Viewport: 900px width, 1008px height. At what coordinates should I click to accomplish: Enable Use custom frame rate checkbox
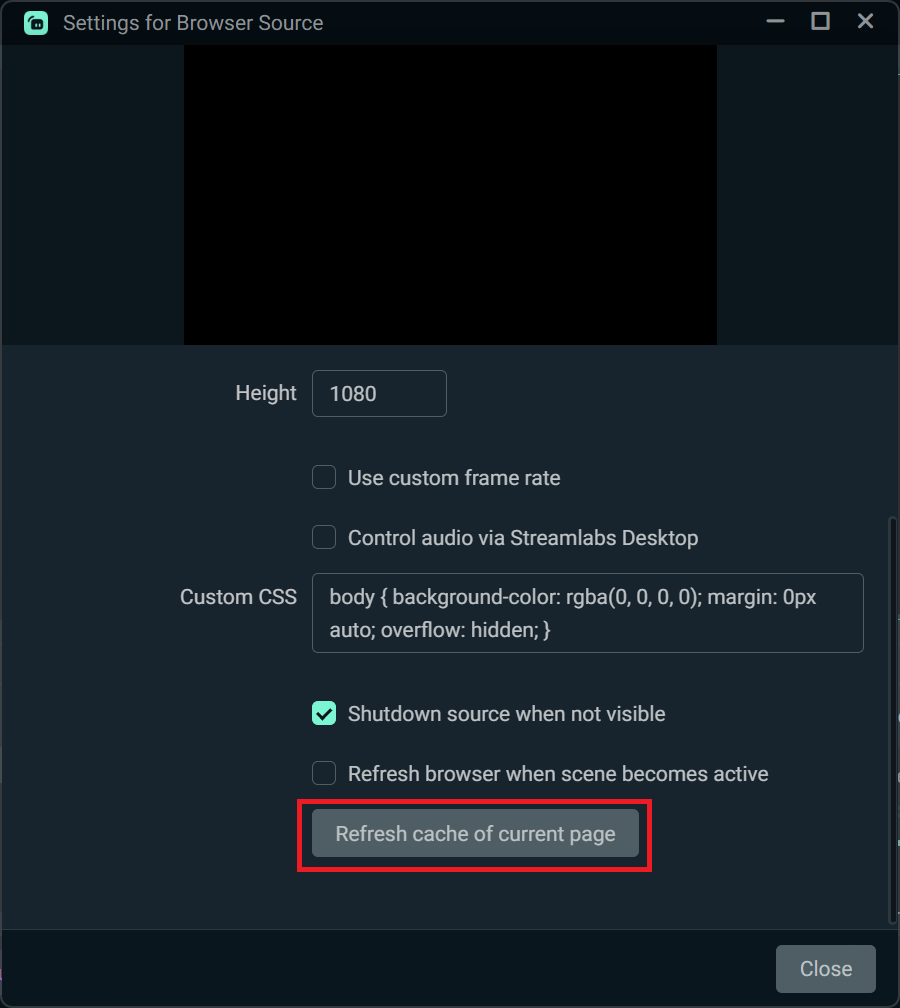[324, 478]
